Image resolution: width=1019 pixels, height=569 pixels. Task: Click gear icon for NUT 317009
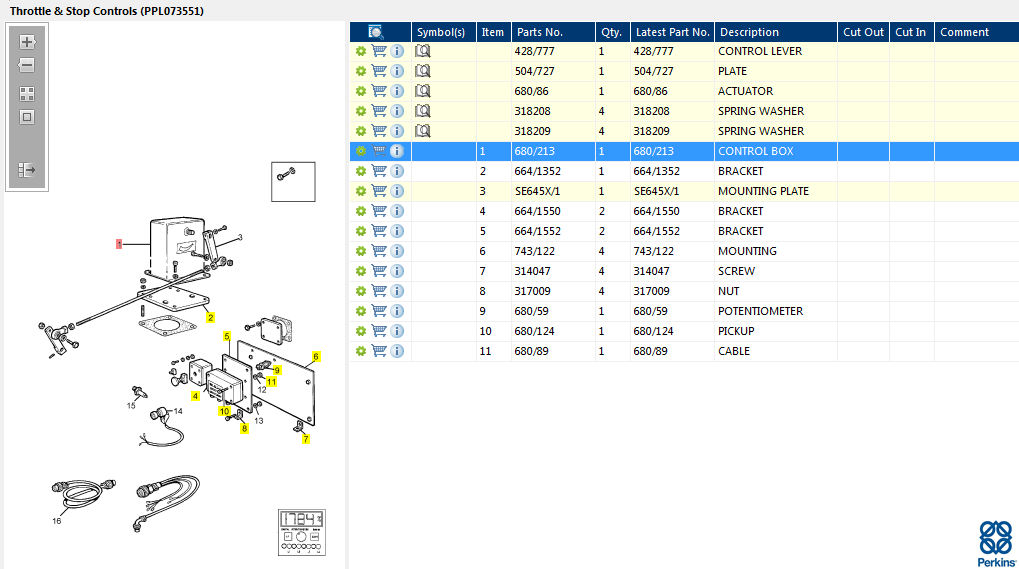pos(361,291)
